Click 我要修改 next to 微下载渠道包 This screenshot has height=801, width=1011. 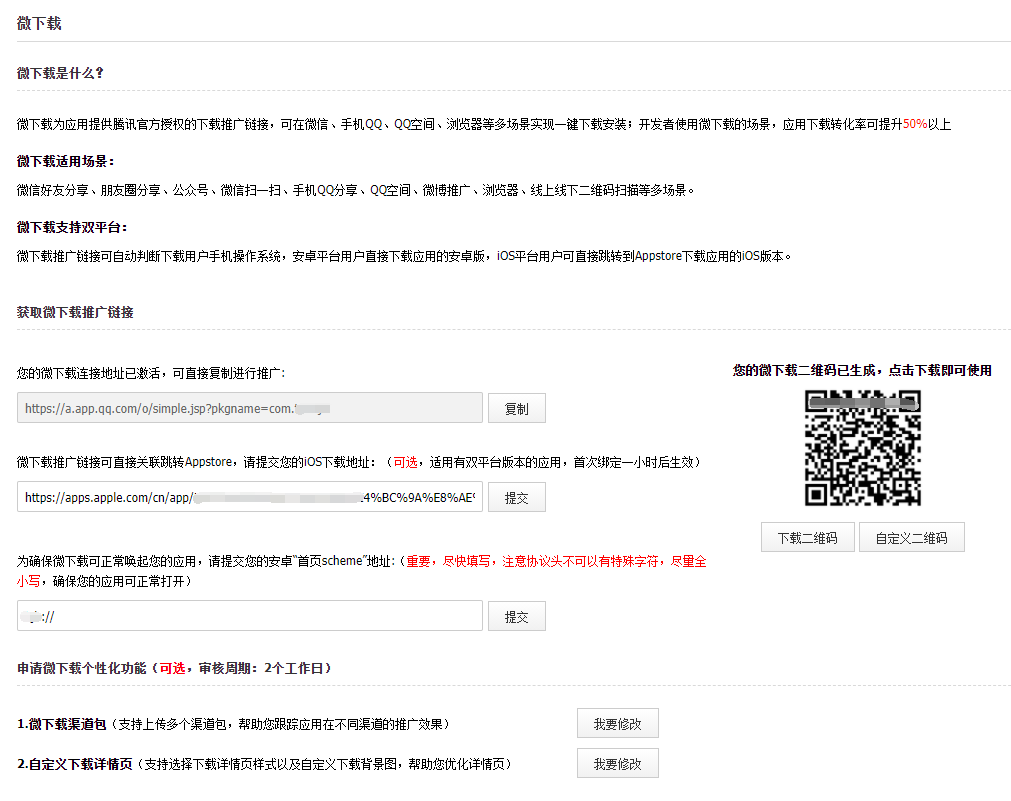(x=618, y=722)
